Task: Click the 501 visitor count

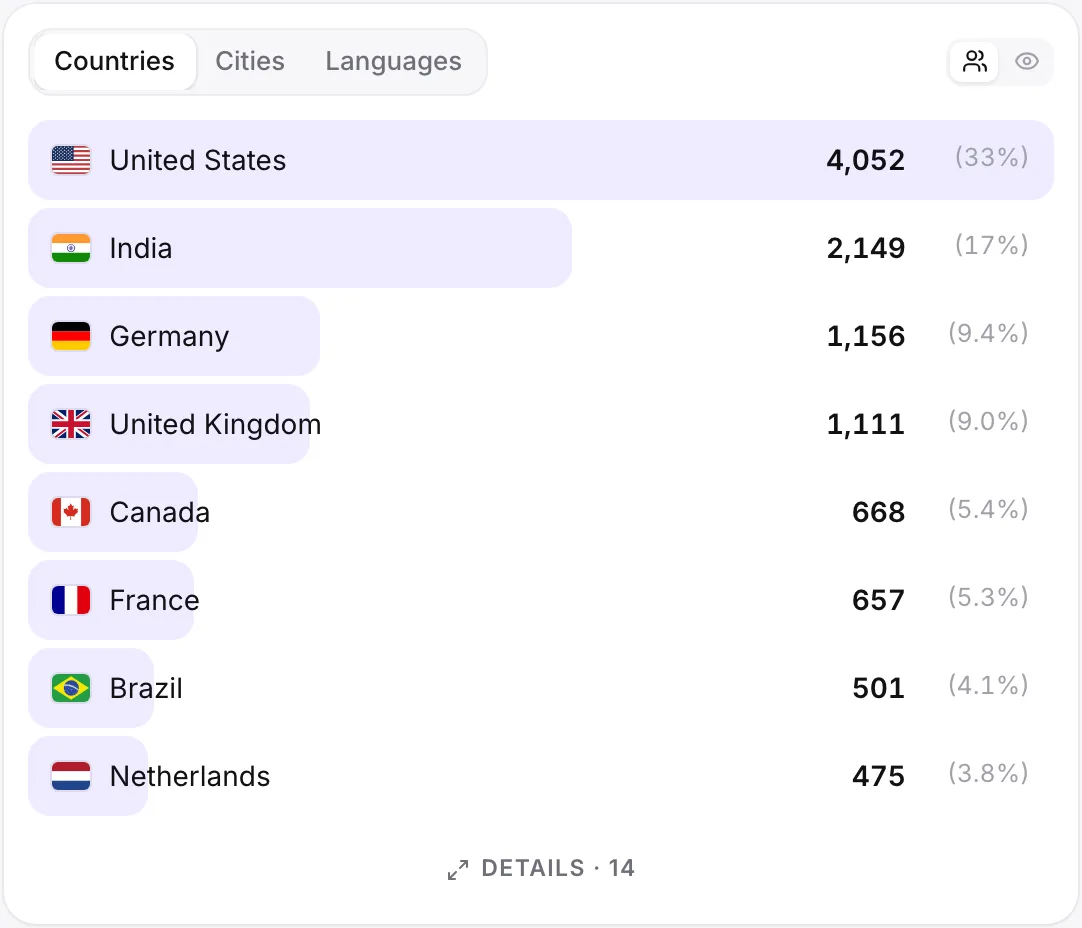Action: (878, 689)
